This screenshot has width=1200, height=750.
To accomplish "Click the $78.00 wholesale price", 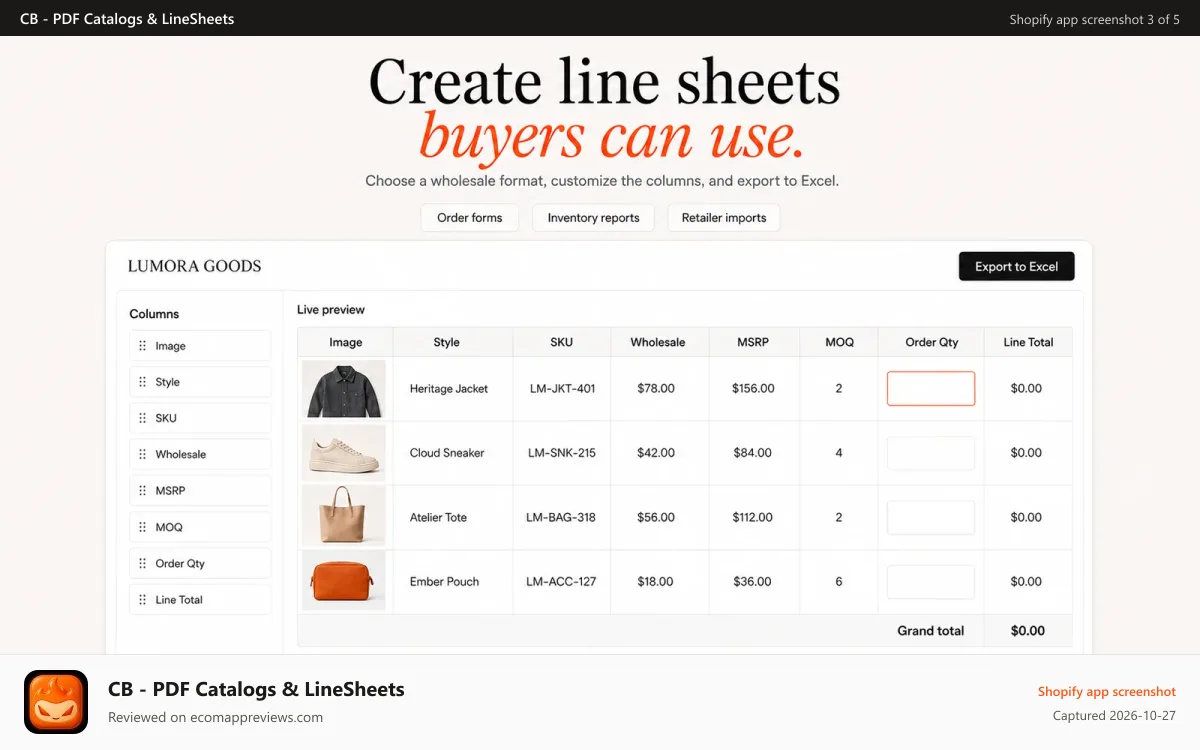I will click(x=656, y=389).
